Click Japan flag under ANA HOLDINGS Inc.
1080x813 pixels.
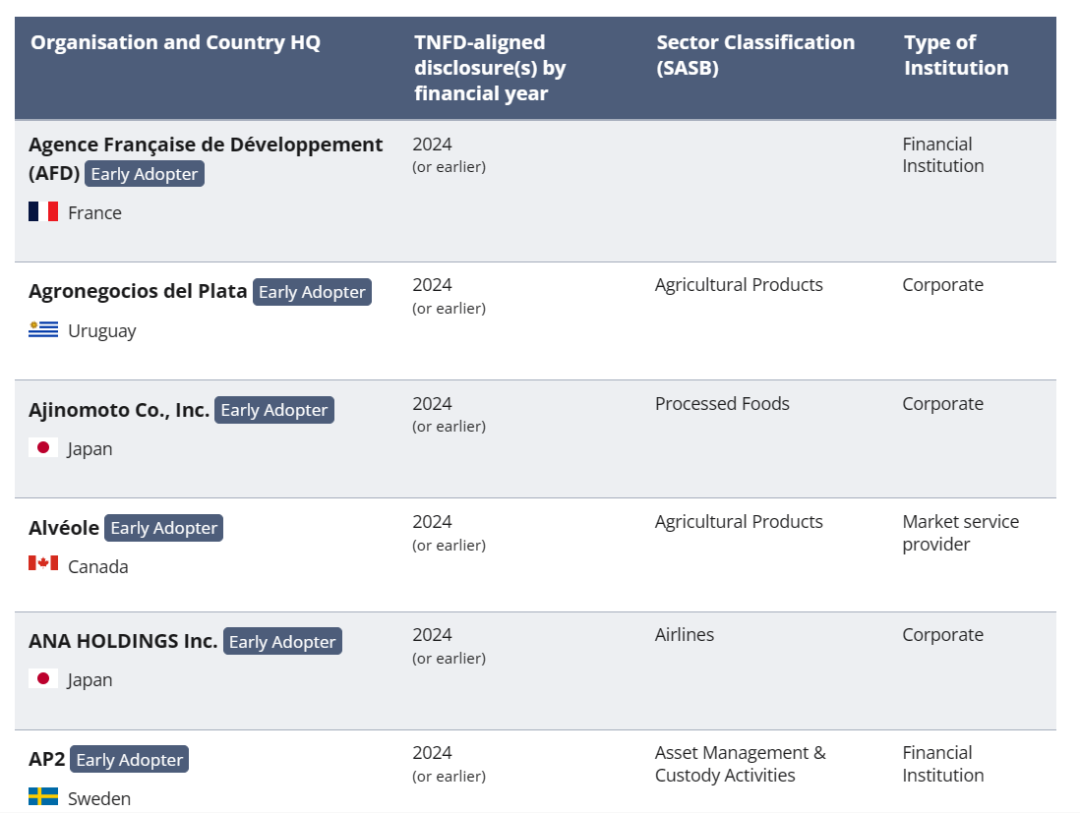[x=43, y=679]
